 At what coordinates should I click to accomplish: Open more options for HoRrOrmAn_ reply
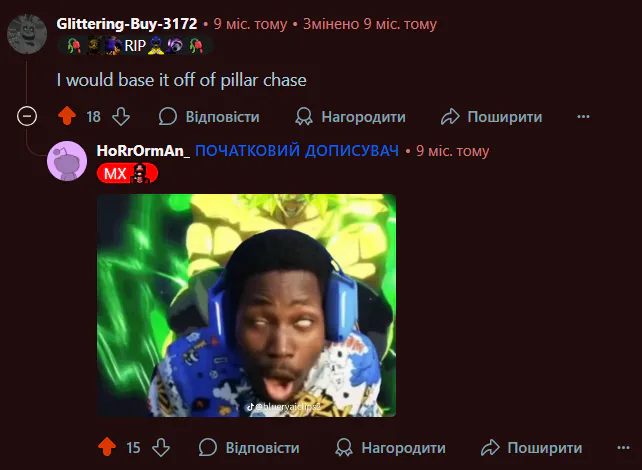pos(623,447)
